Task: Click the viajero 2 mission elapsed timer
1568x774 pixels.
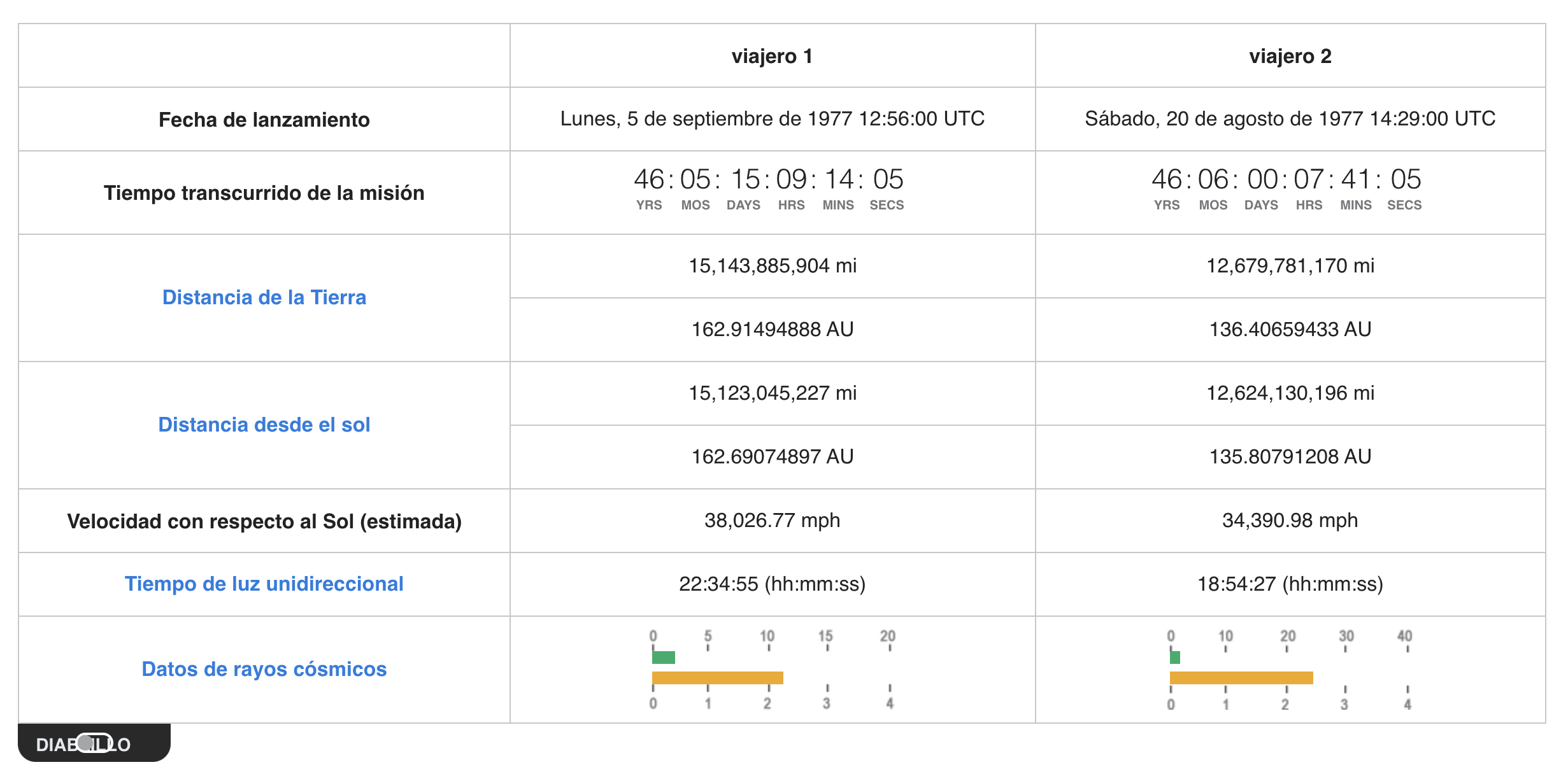Action: tap(1286, 187)
